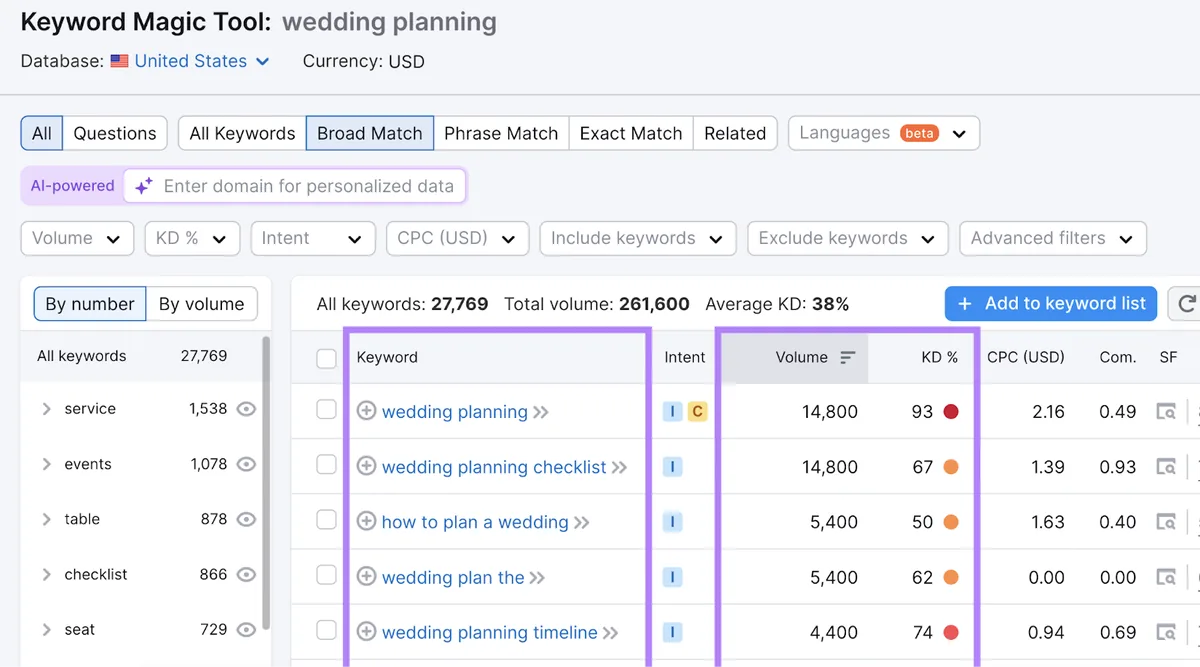
Task: Expand the checklist keyword group
Action: tap(46, 574)
